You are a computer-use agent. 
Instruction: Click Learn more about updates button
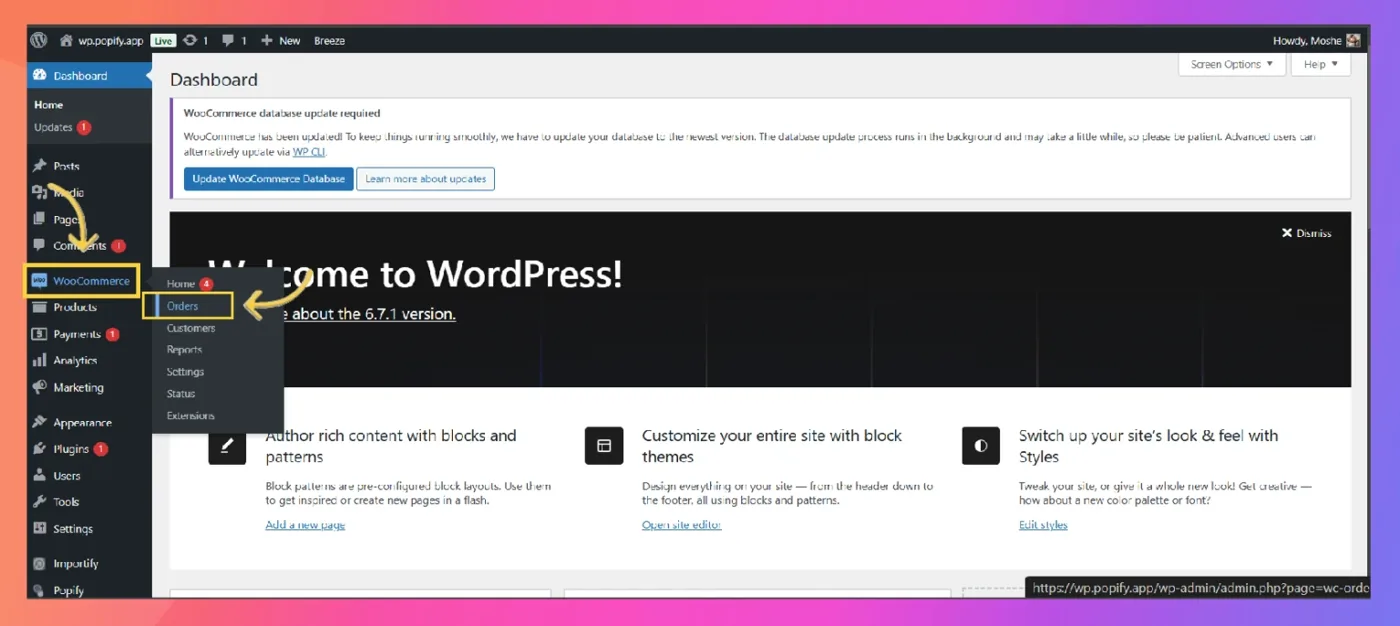click(x=425, y=179)
